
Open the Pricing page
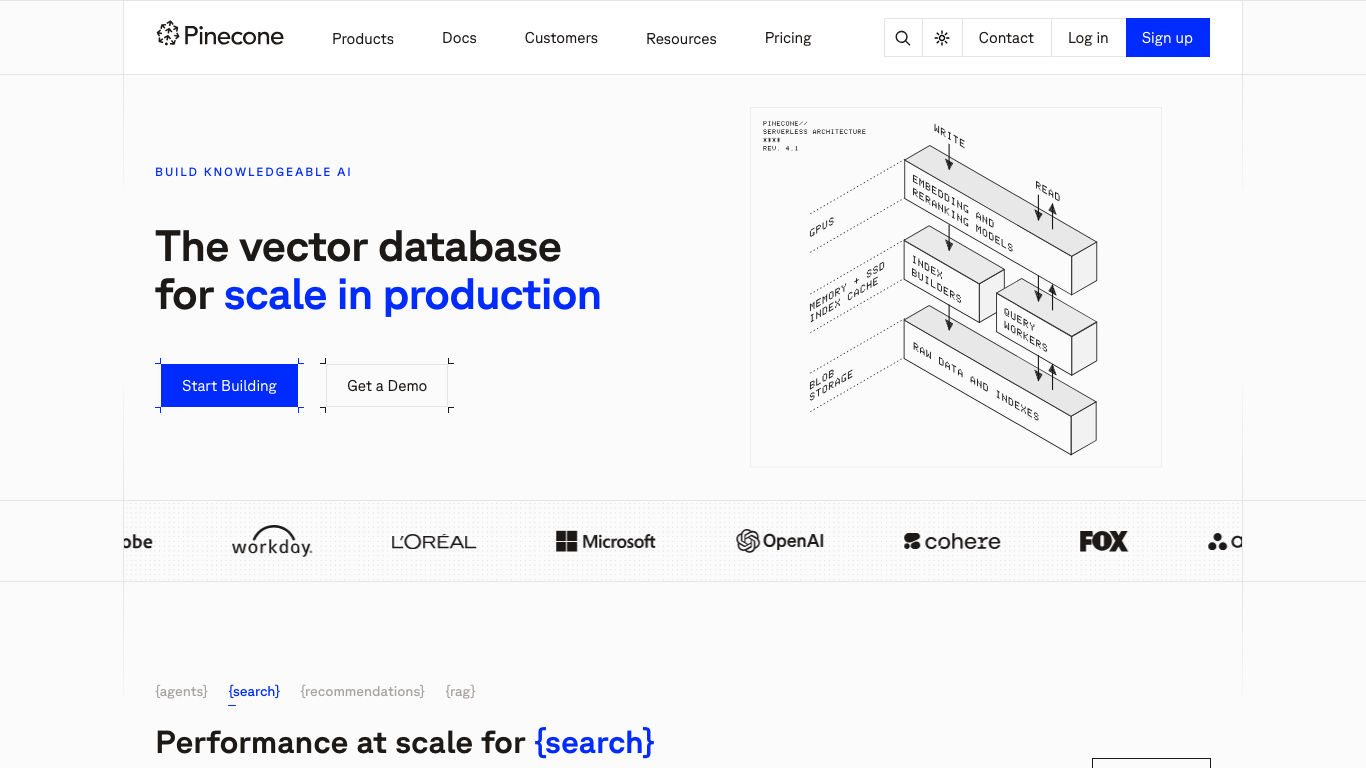coord(788,38)
